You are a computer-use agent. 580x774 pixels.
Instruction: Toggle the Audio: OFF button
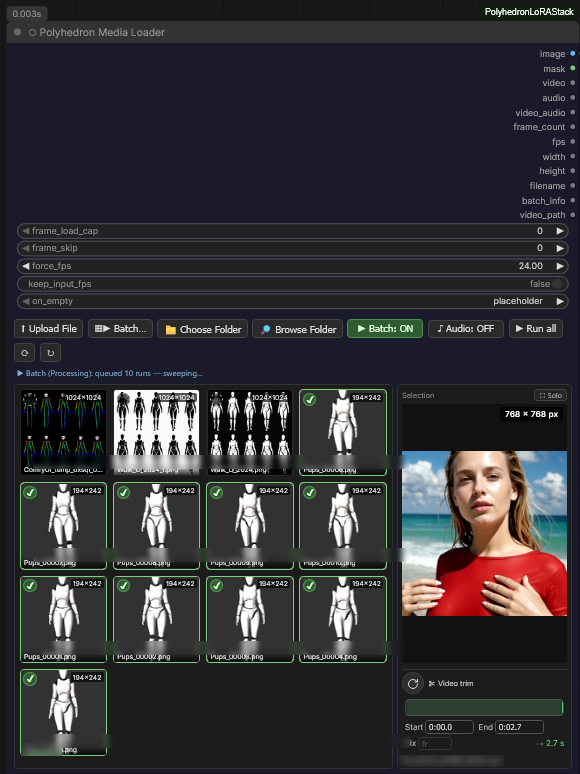(465, 329)
